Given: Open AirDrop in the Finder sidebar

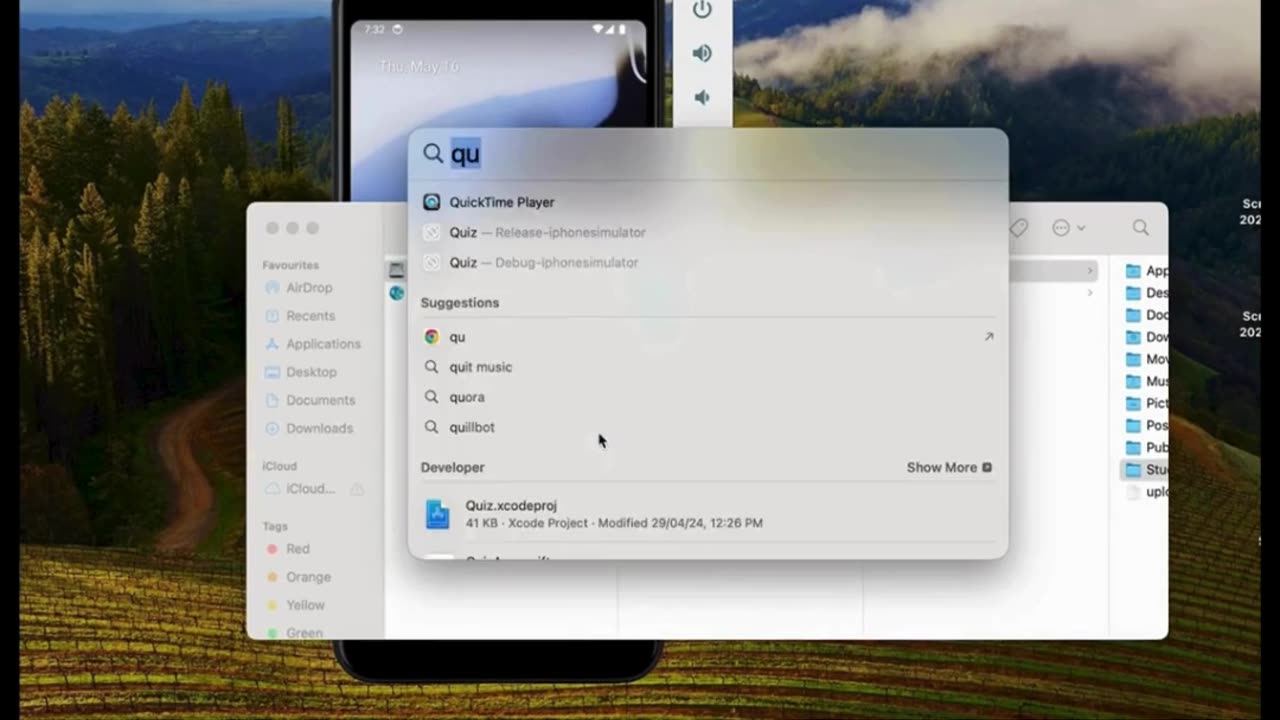Looking at the screenshot, I should pos(298,288).
